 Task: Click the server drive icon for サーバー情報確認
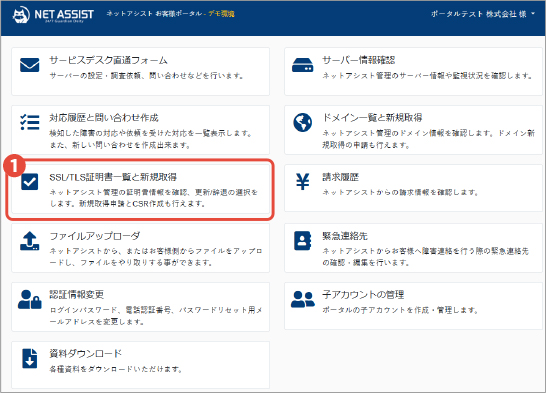coord(303,65)
